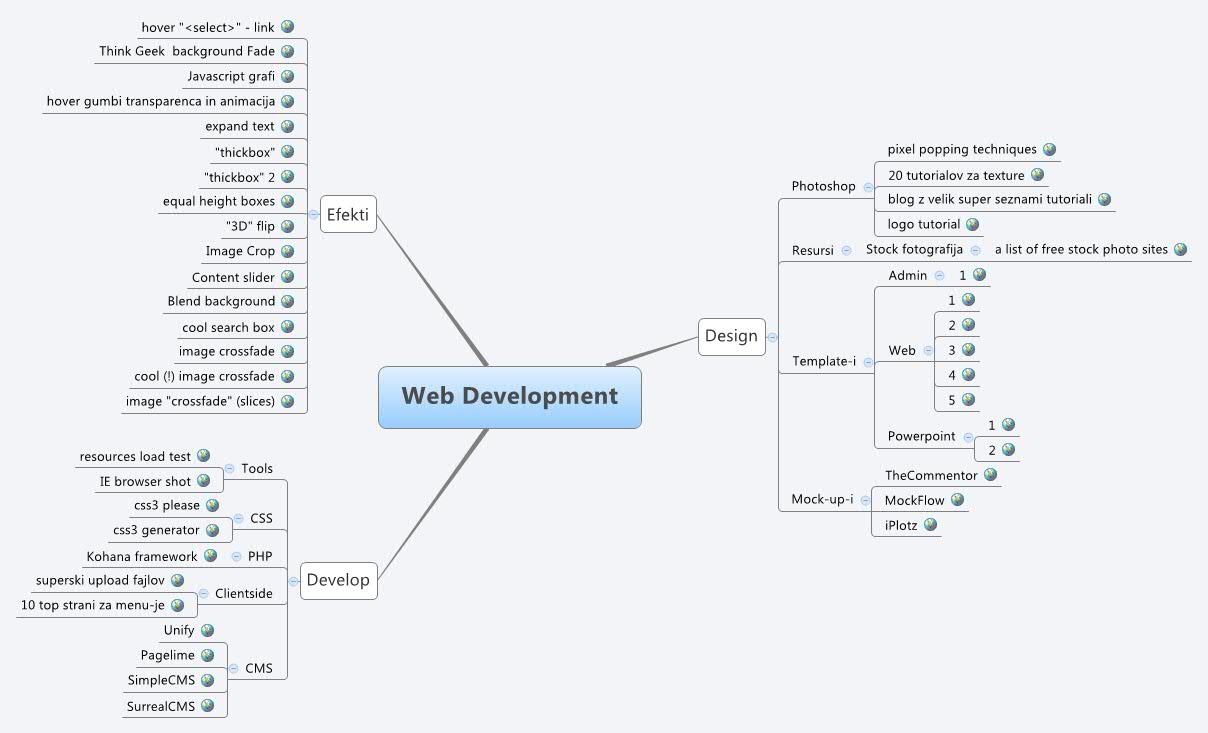Image resolution: width=1208 pixels, height=733 pixels.
Task: Click the globe icon beside "logo tutorial"
Action: point(971,224)
